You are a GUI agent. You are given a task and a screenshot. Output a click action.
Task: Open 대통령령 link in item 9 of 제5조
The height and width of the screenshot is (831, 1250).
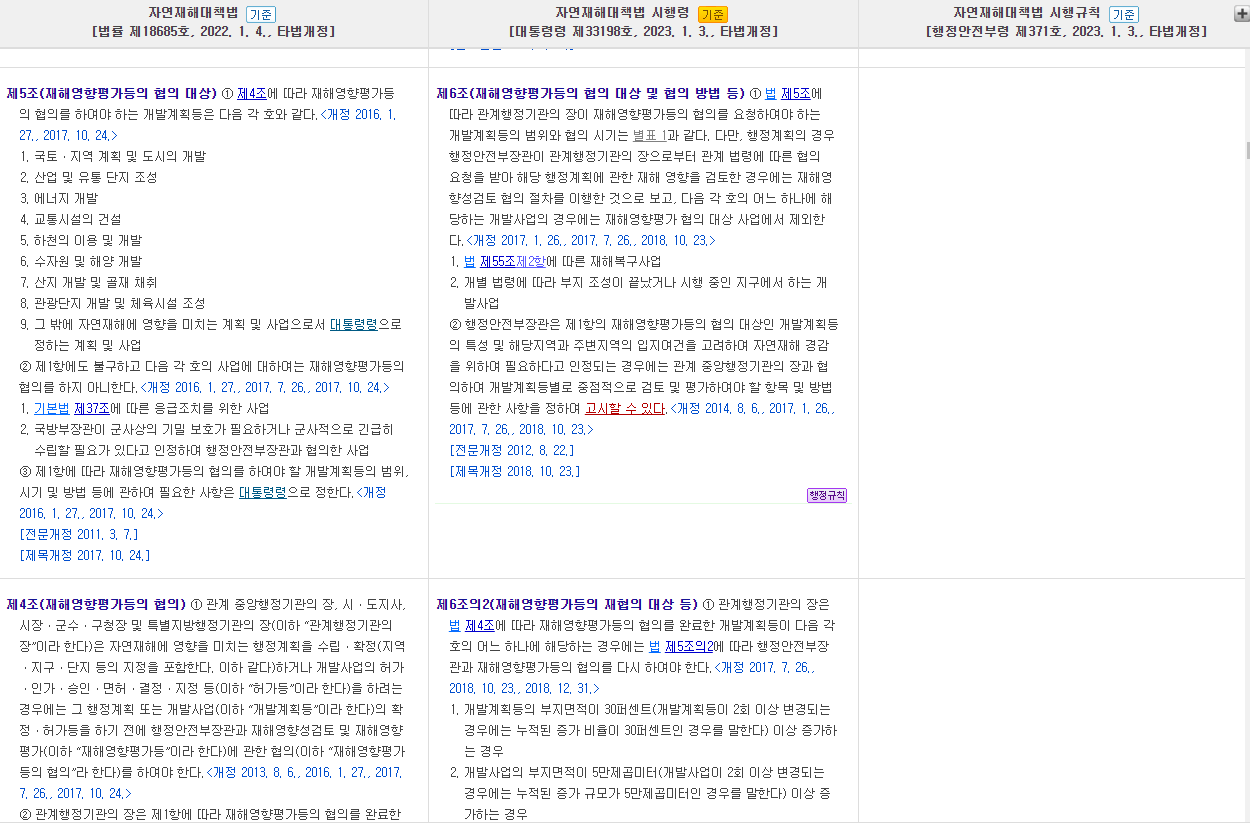pos(354,324)
